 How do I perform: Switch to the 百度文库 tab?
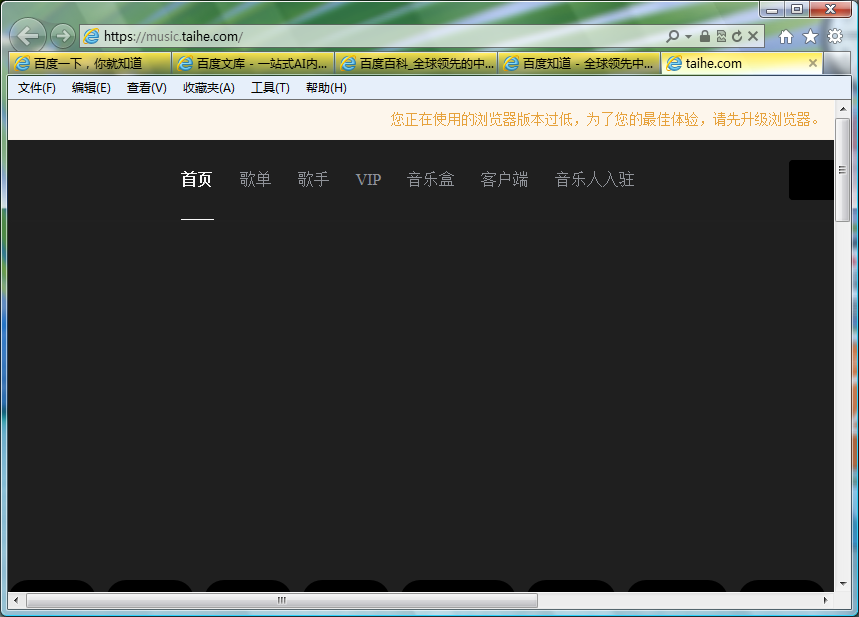pos(253,64)
